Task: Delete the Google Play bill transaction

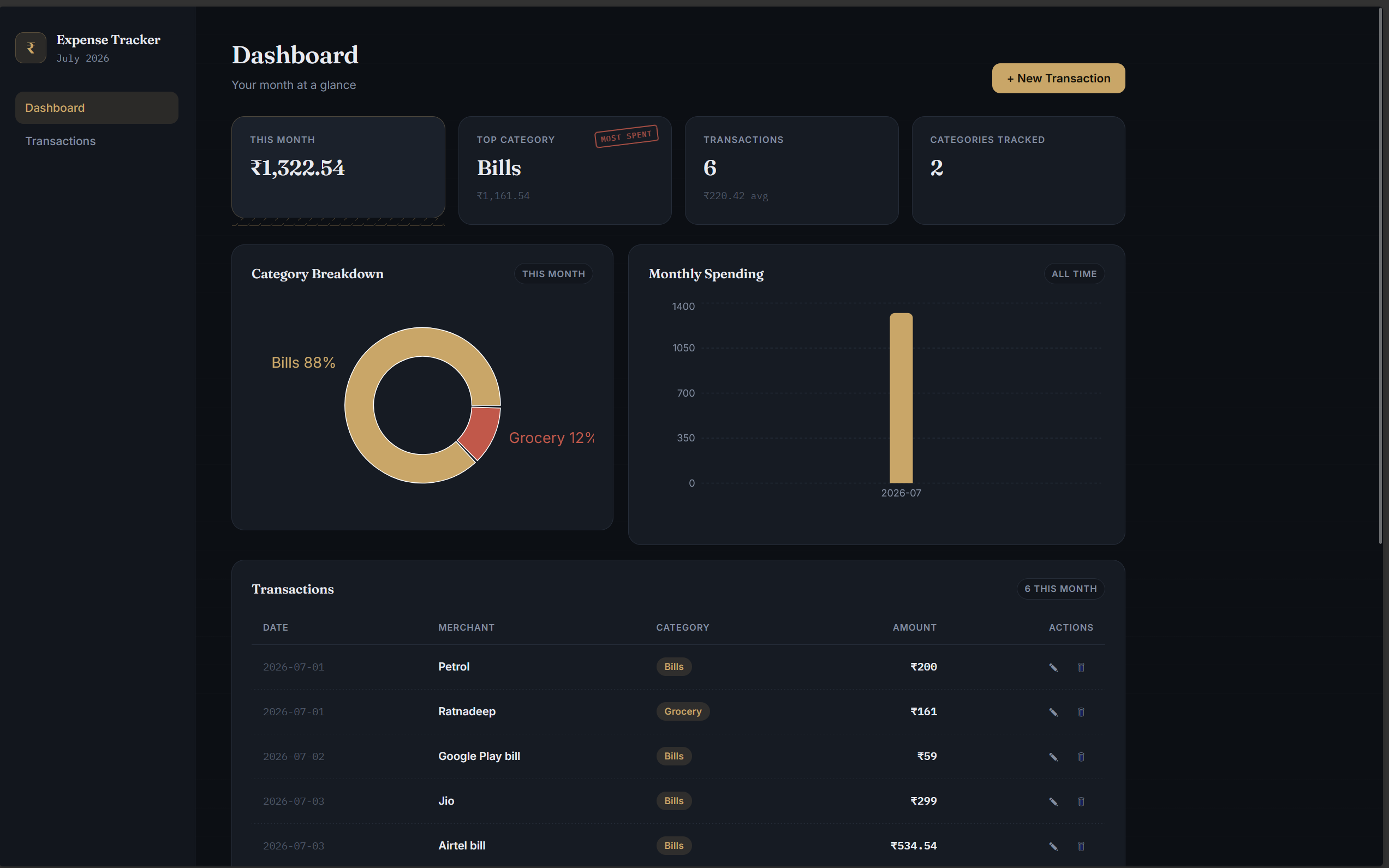Action: tap(1081, 757)
